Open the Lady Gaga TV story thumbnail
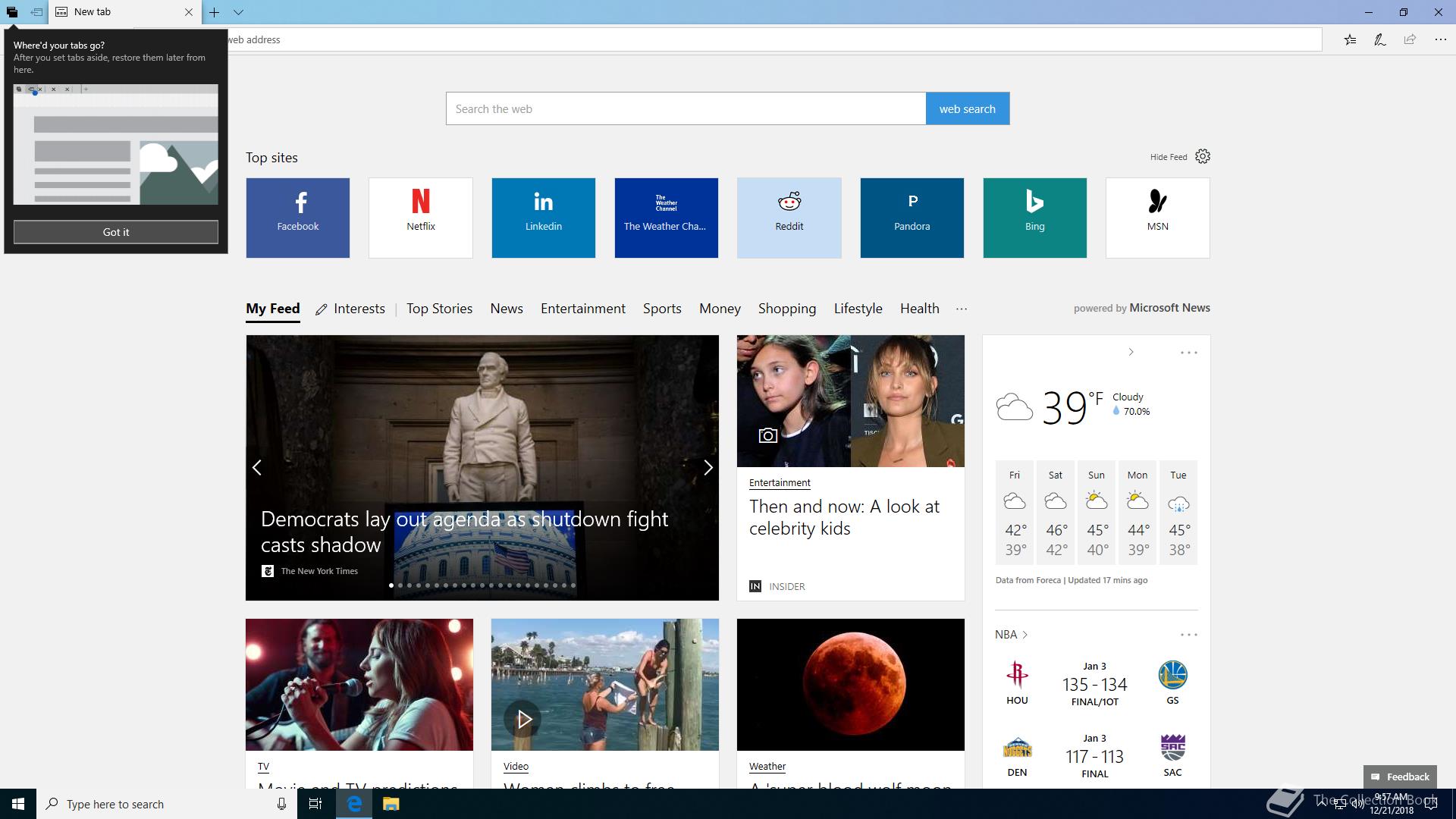The image size is (1456, 819). pos(359,685)
